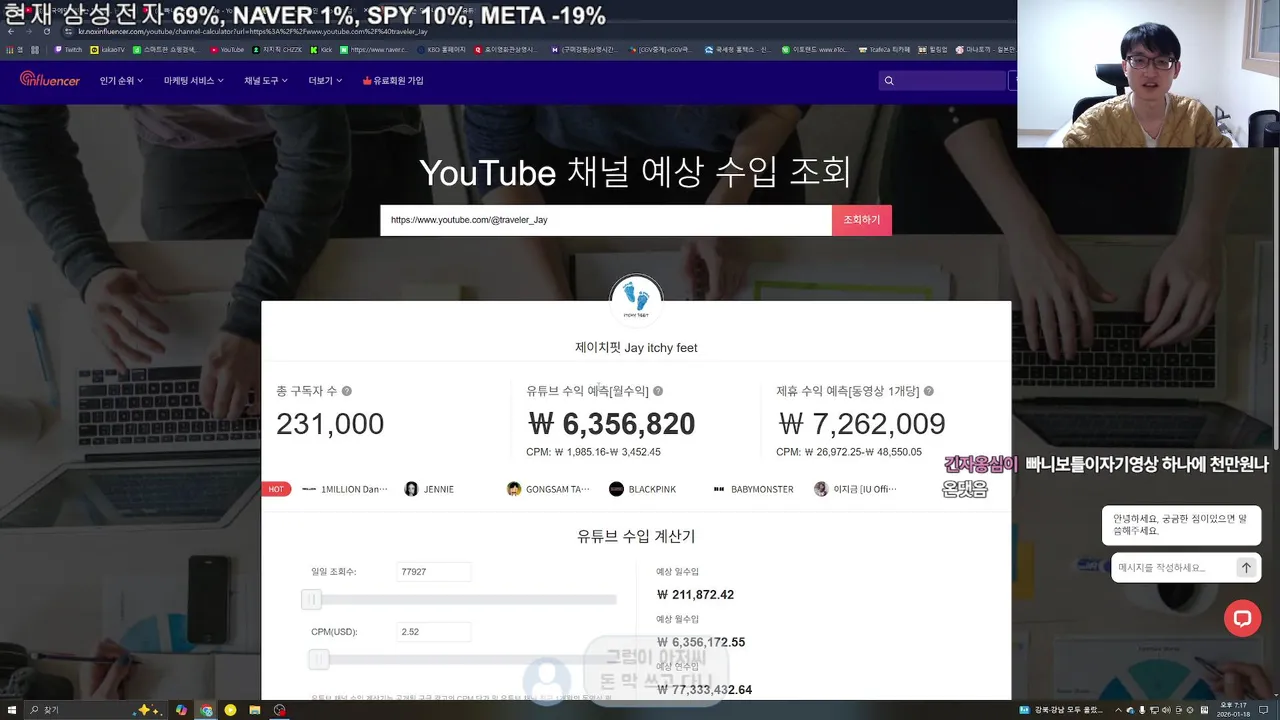Open the 치지직 CHZZK bookmark
This screenshot has height=720, width=1280.
tap(277, 49)
